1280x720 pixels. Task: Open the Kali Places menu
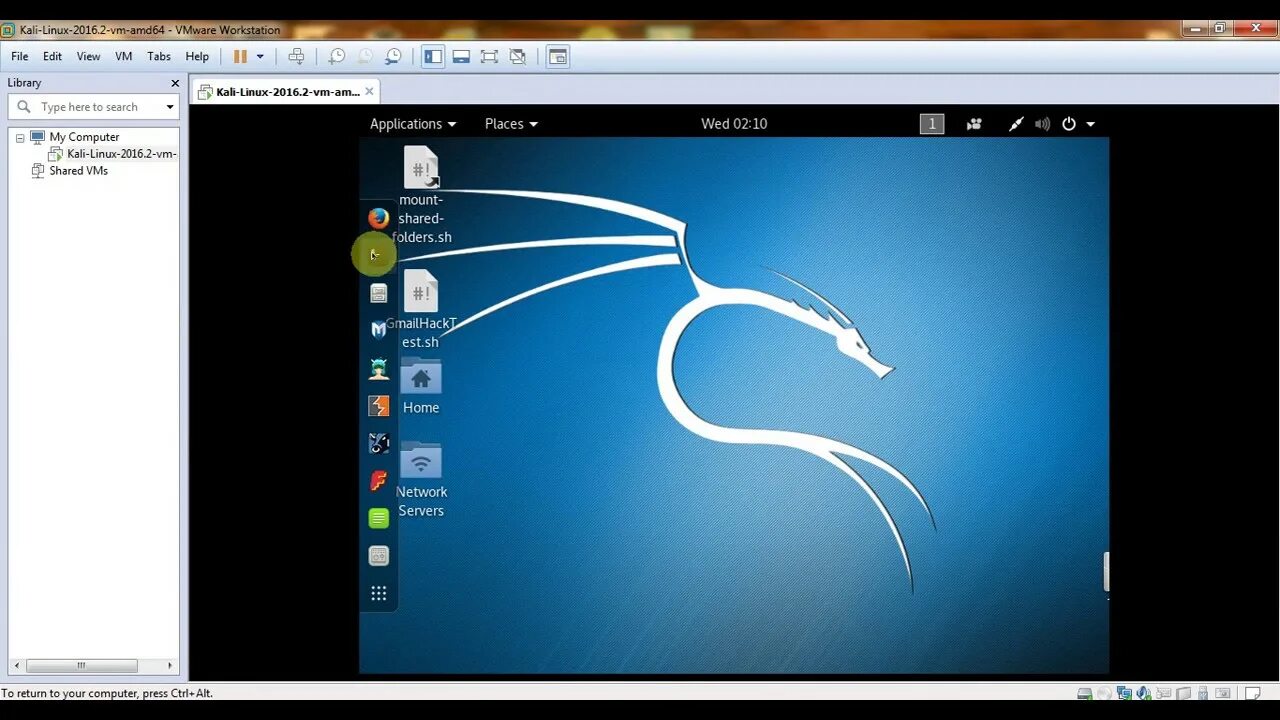pos(511,124)
